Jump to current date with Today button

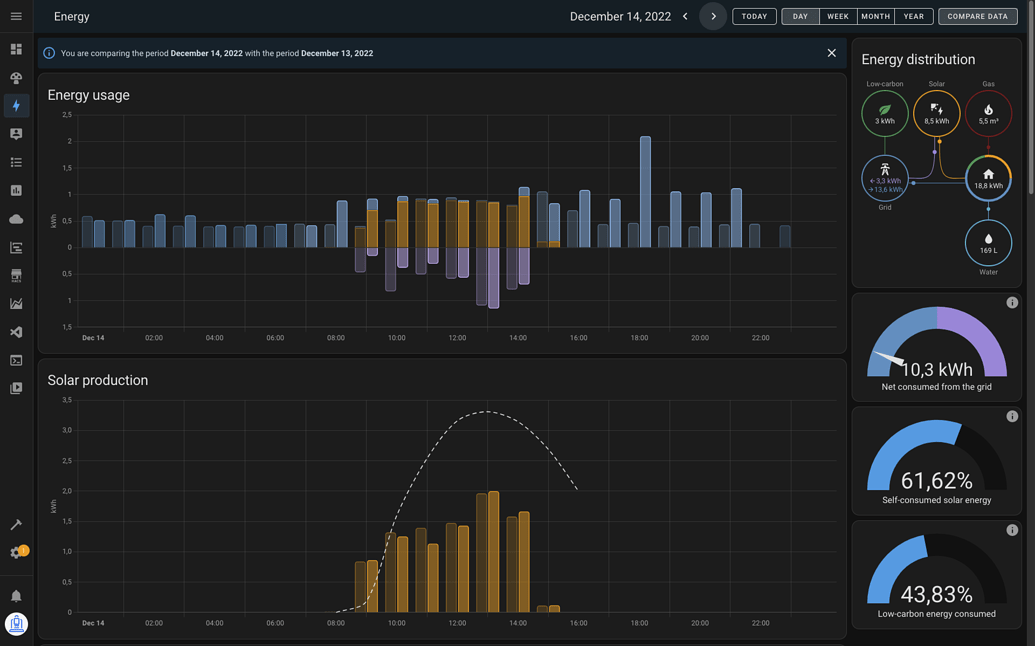[754, 17]
